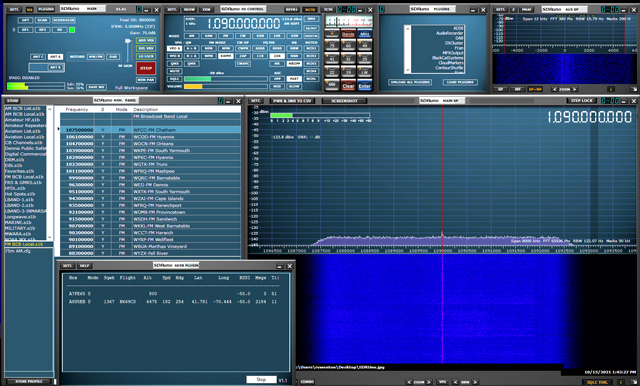
Task: Click zoom-in arrow in Aux SP window
Action: click(575, 89)
